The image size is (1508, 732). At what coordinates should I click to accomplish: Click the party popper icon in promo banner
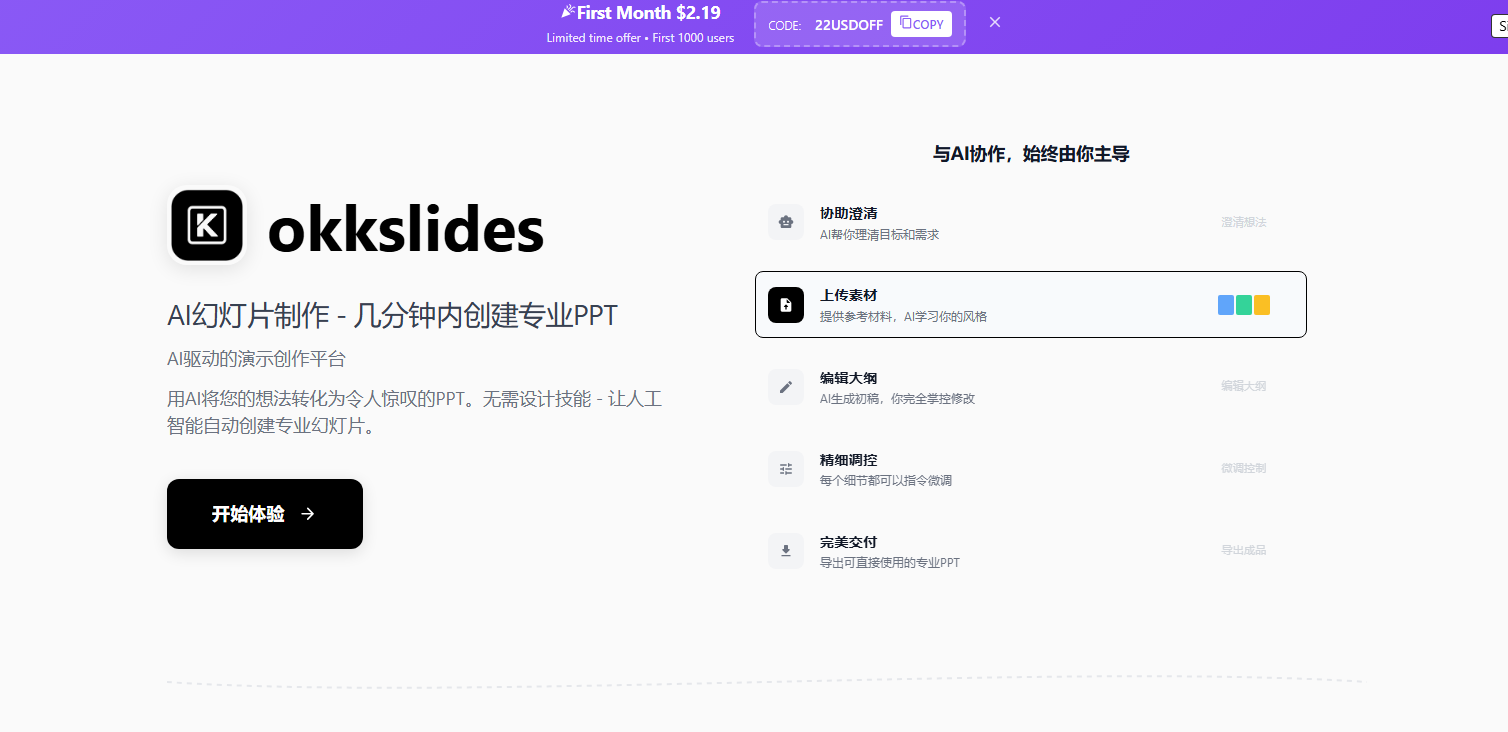[x=568, y=13]
